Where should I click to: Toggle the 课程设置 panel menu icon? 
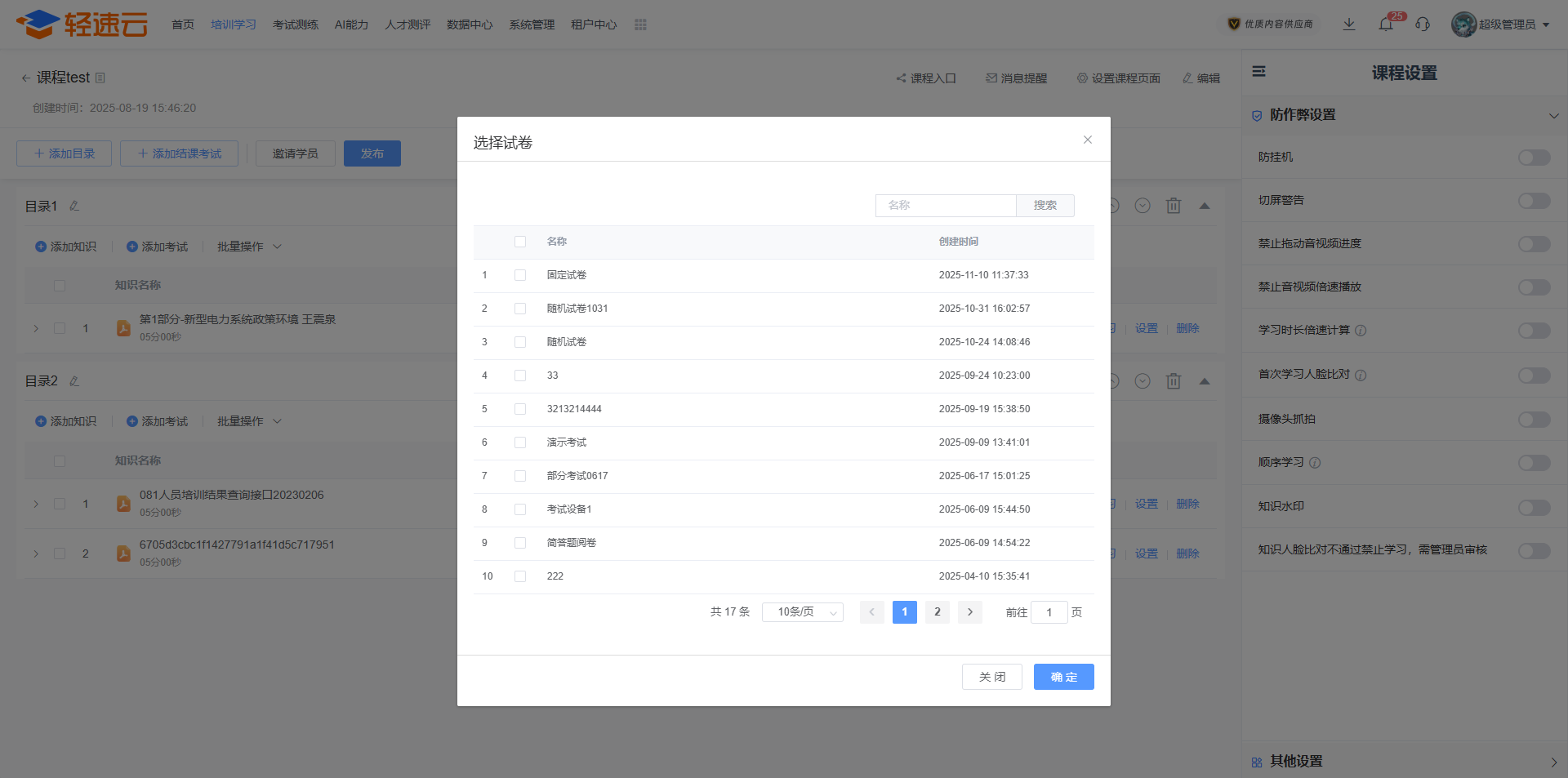pyautogui.click(x=1259, y=72)
